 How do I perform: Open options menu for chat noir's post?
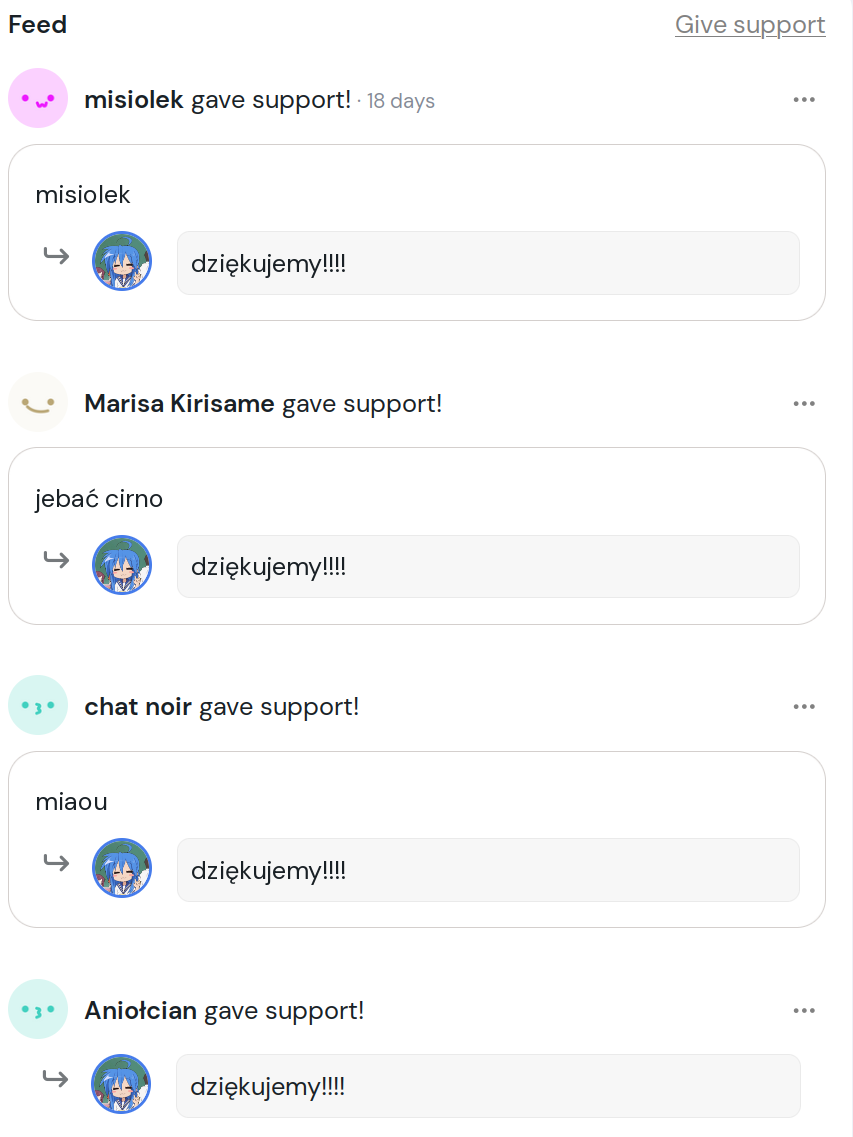pyautogui.click(x=804, y=707)
